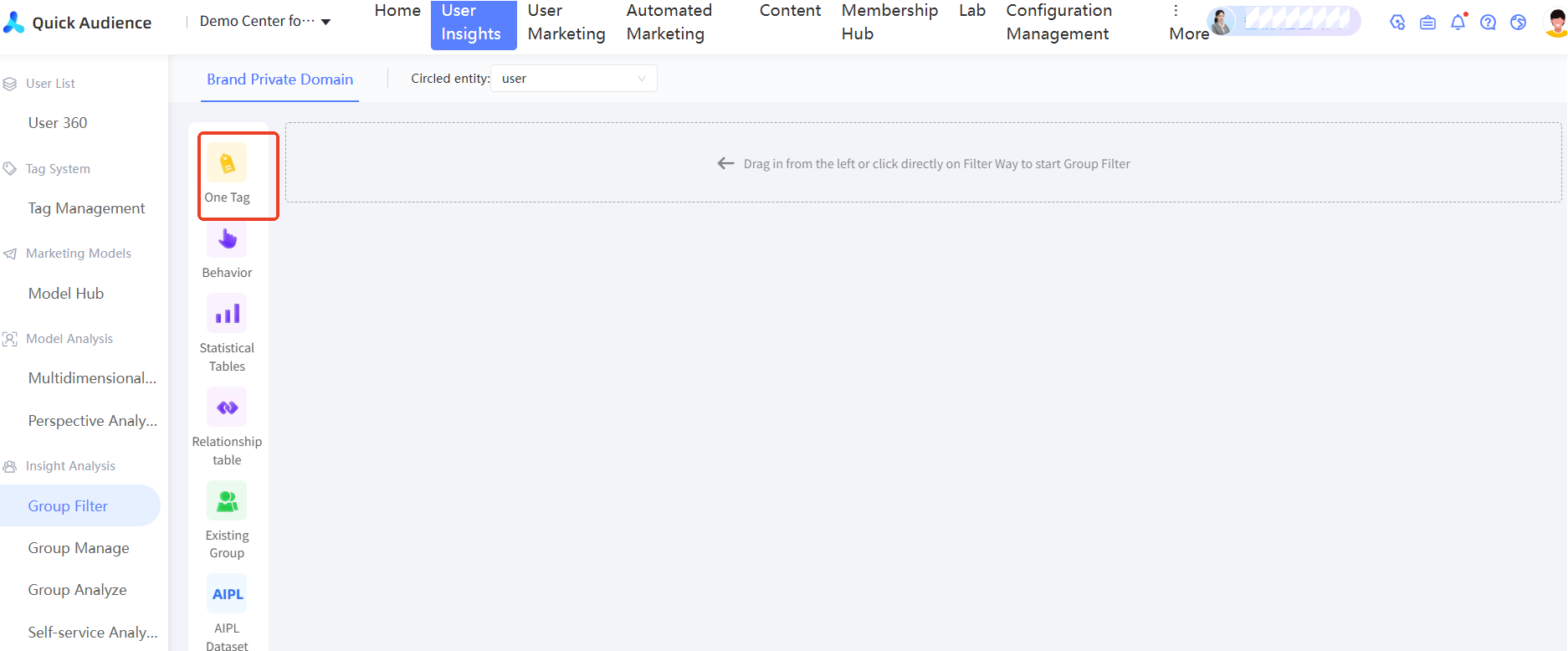Screen dimensions: 1568x651
Task: Open the task list briefcase icon
Action: pos(1428,23)
